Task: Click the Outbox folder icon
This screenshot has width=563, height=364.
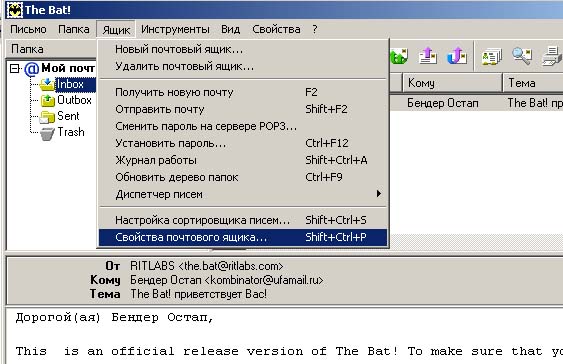Action: tap(47, 101)
